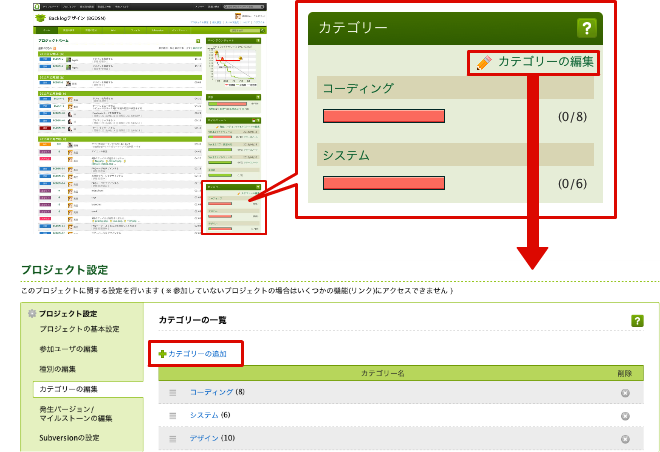Viewport: 660px width, 452px height.
Task: Click the help icon in カテゴリー panel header
Action: click(586, 28)
